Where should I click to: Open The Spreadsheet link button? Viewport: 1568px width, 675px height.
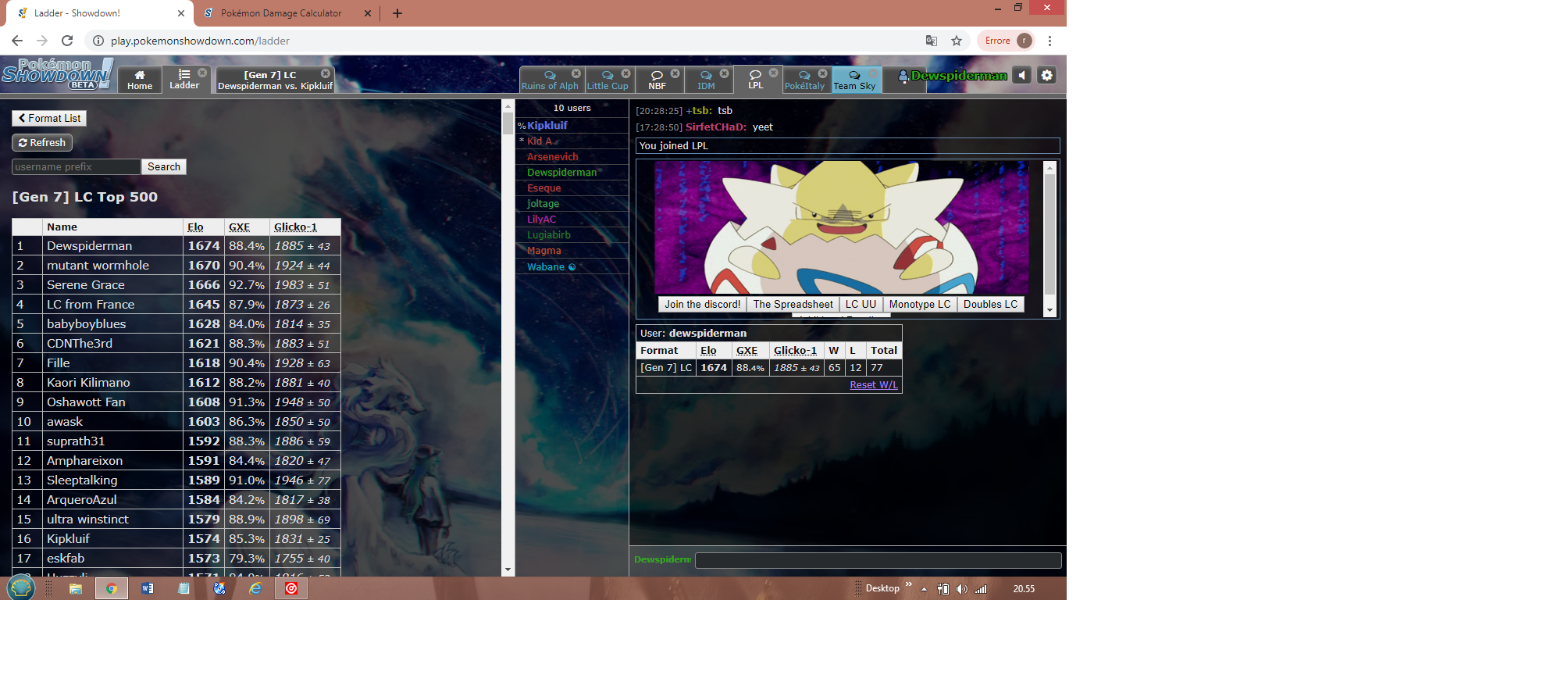click(x=793, y=304)
